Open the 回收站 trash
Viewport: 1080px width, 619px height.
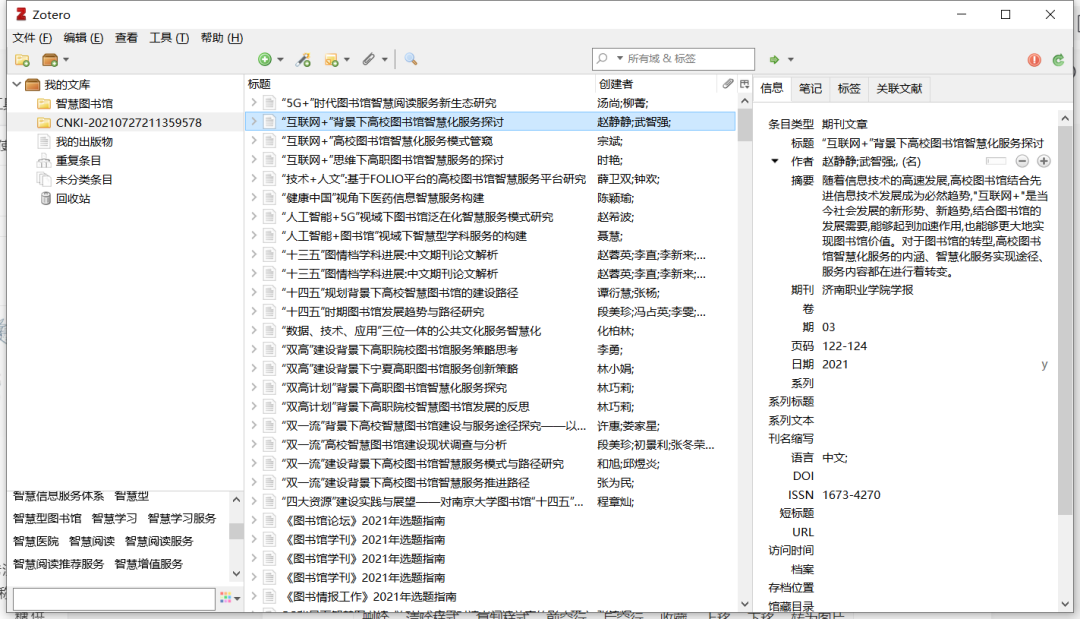tap(73, 198)
